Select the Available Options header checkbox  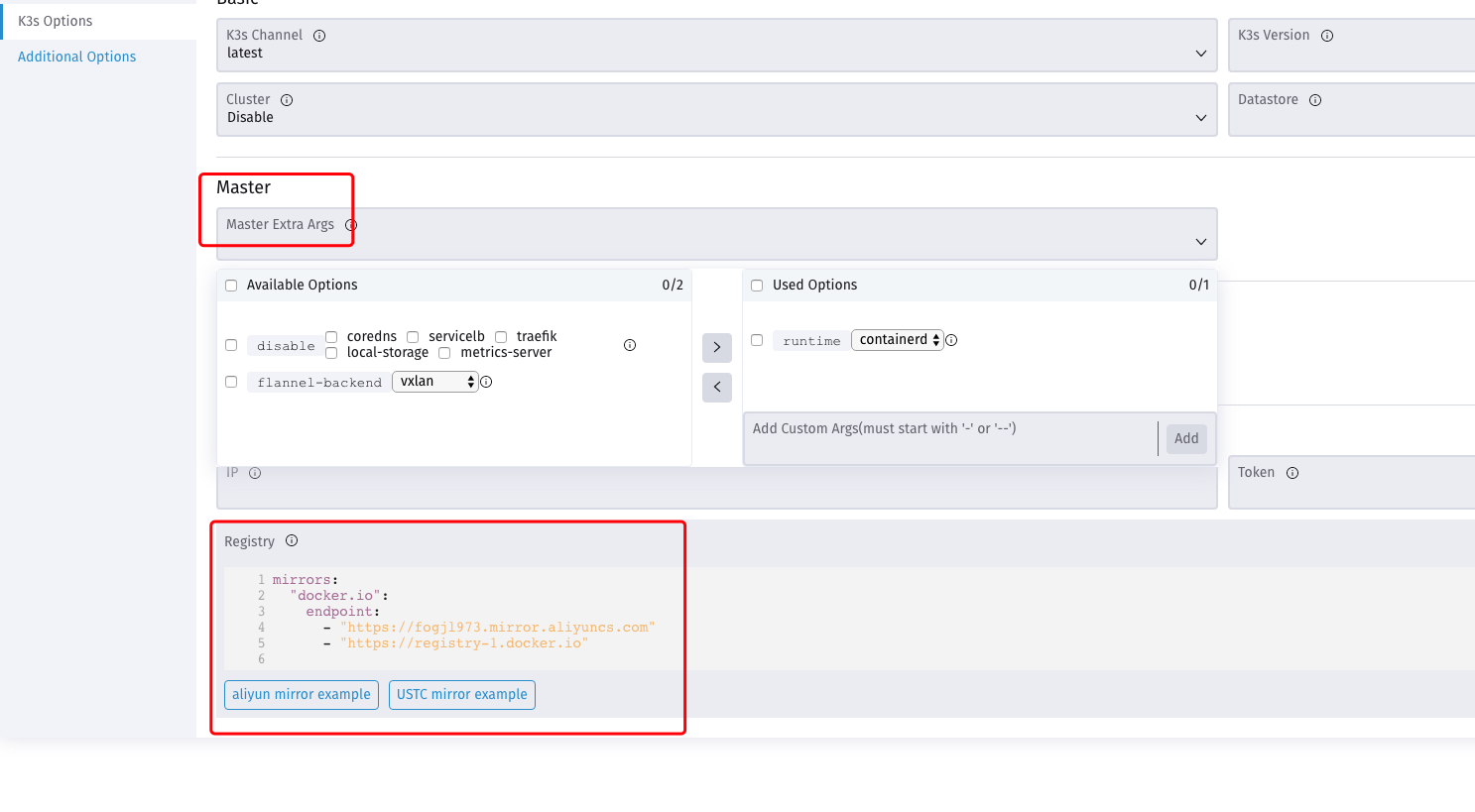pyautogui.click(x=230, y=285)
